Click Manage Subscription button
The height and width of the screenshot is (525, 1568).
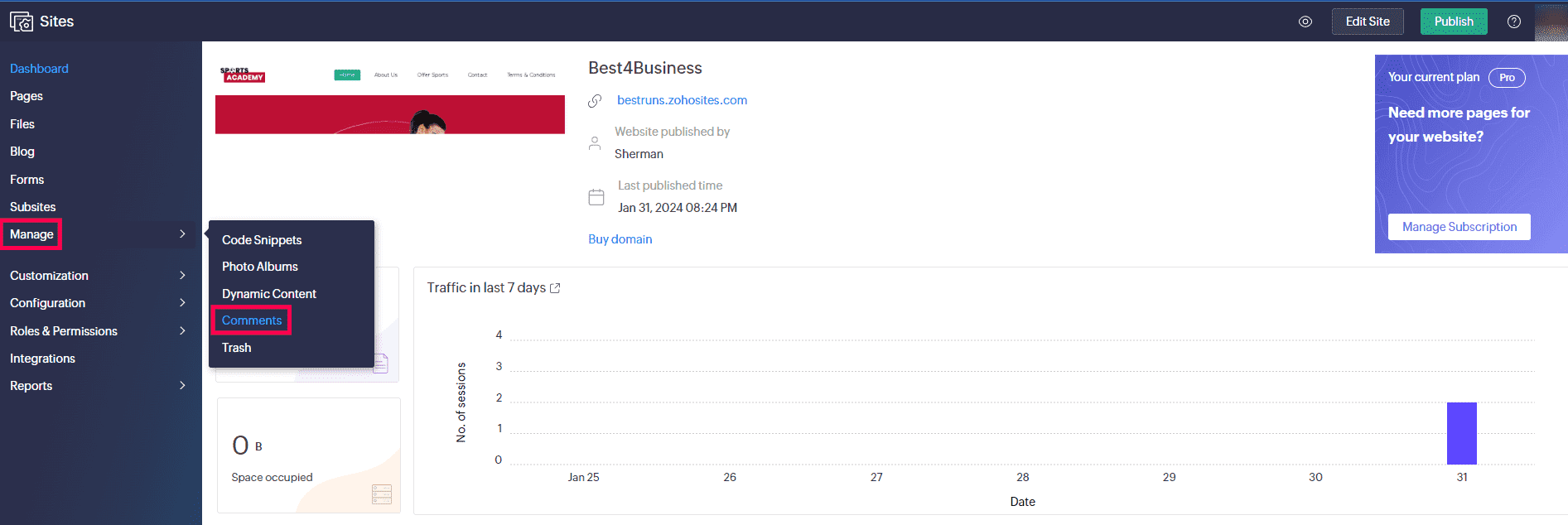pos(1459,227)
